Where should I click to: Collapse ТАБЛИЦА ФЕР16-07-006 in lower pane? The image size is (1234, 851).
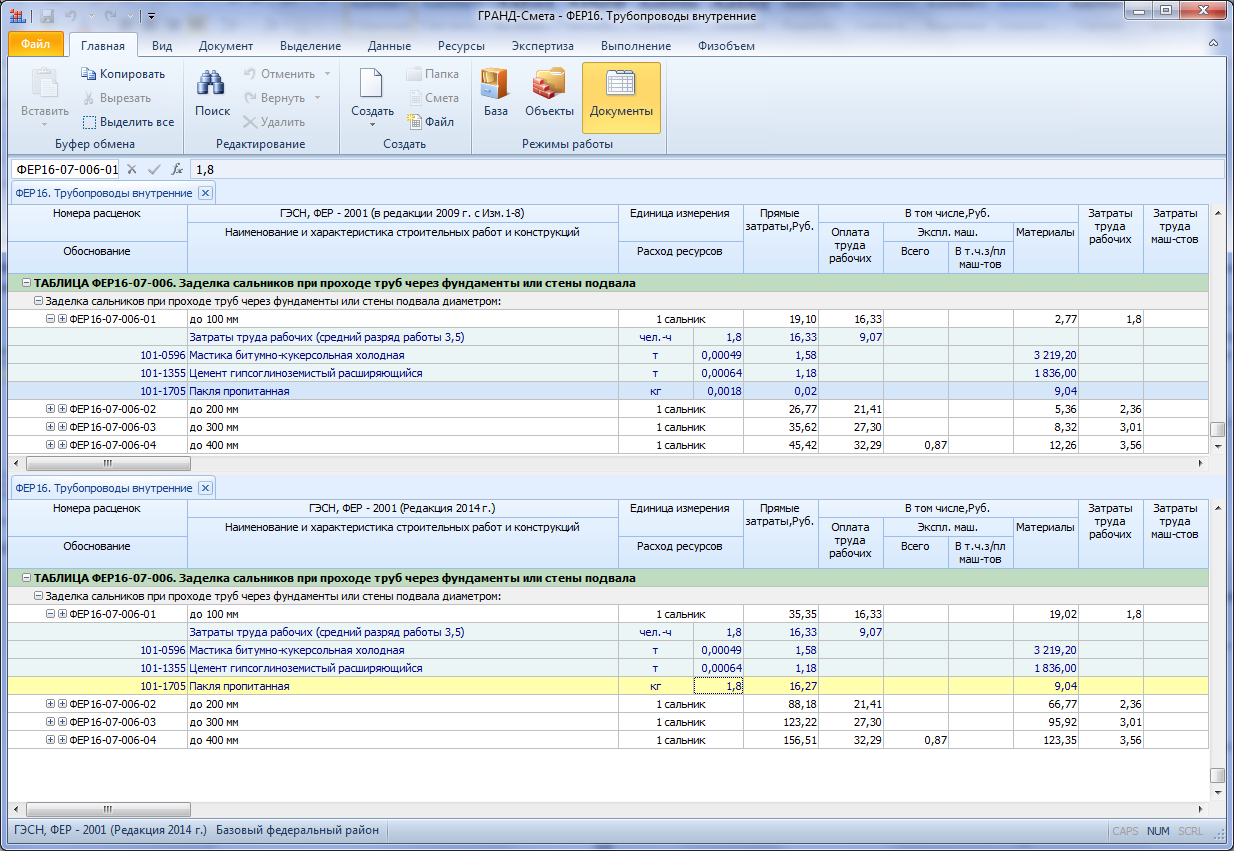coord(27,578)
